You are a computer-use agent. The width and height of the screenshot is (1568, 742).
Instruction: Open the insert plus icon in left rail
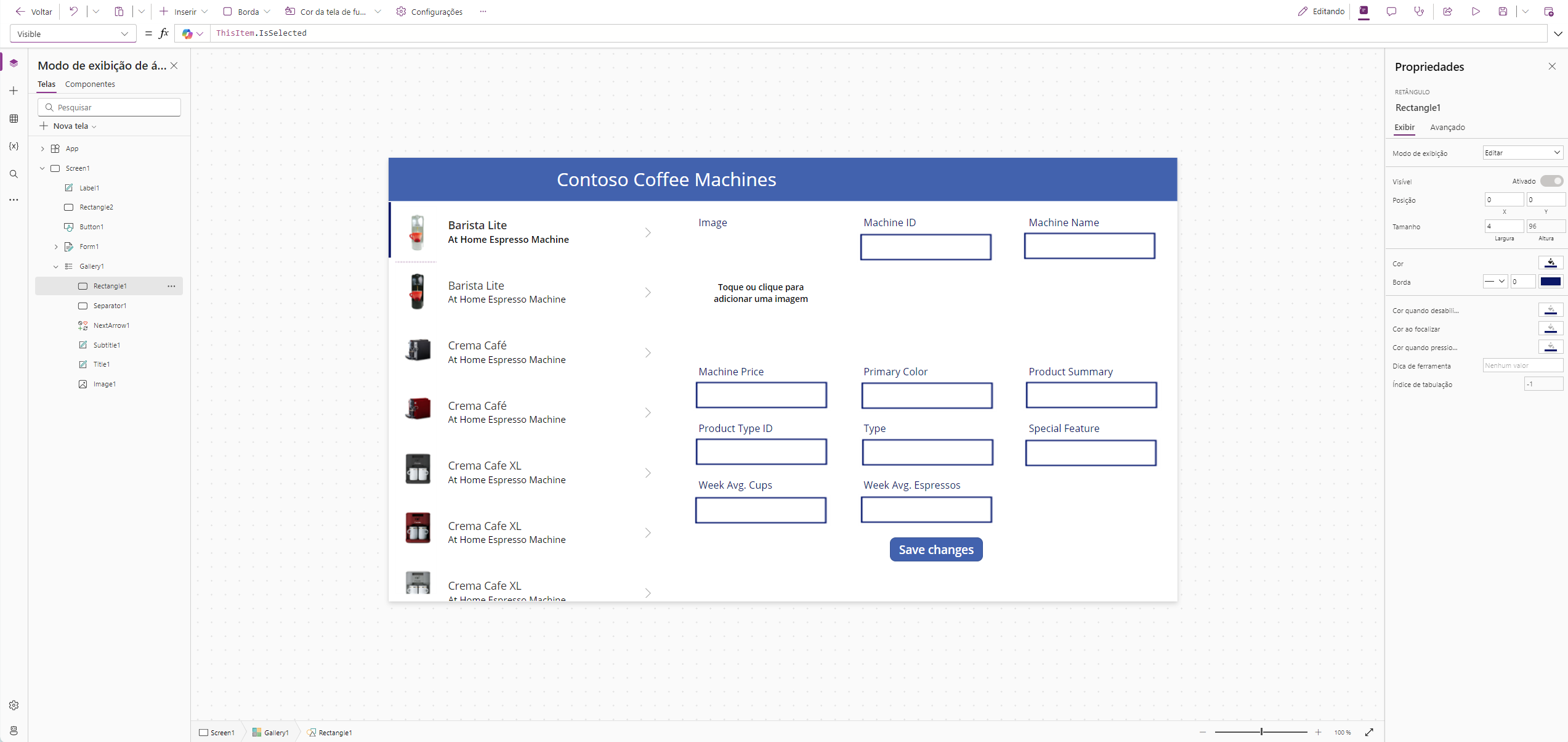pyautogui.click(x=14, y=91)
